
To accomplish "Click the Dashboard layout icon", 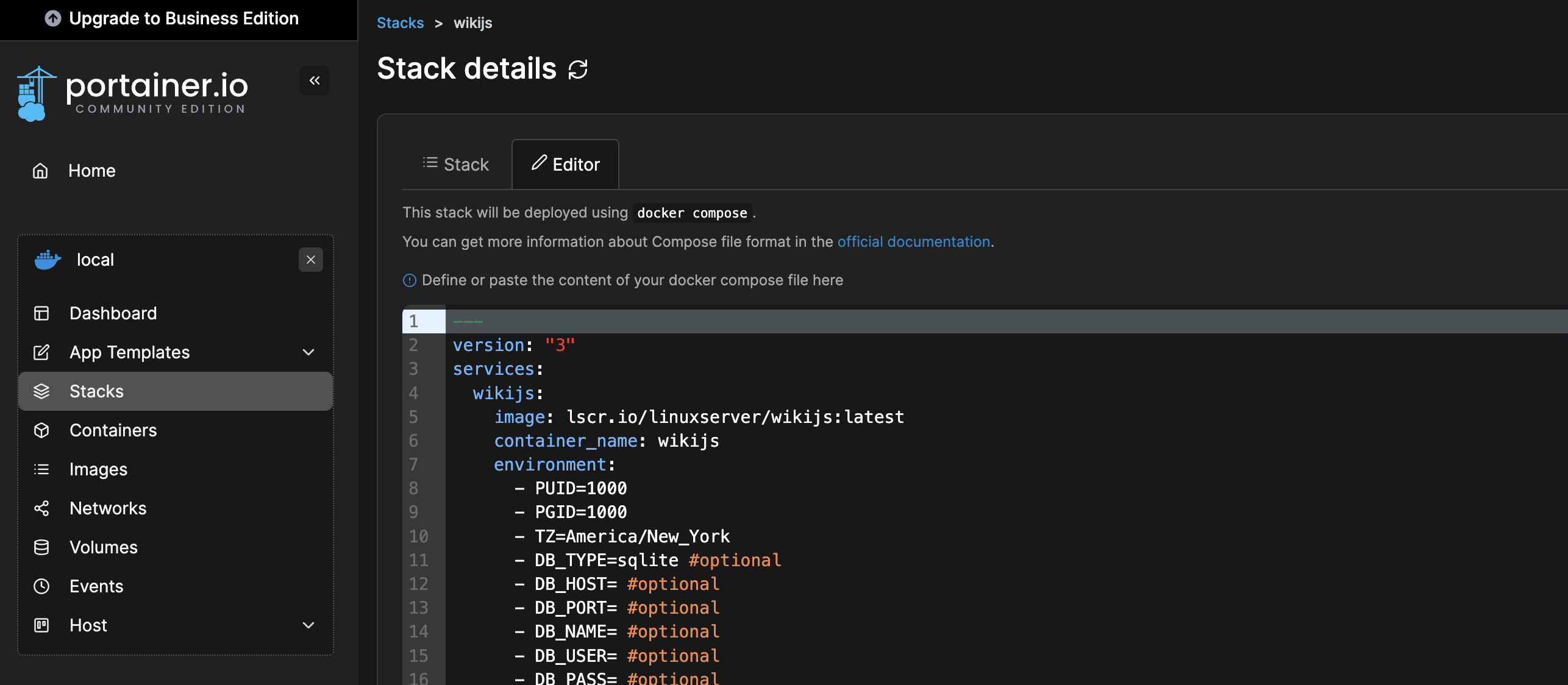I will [x=41, y=313].
